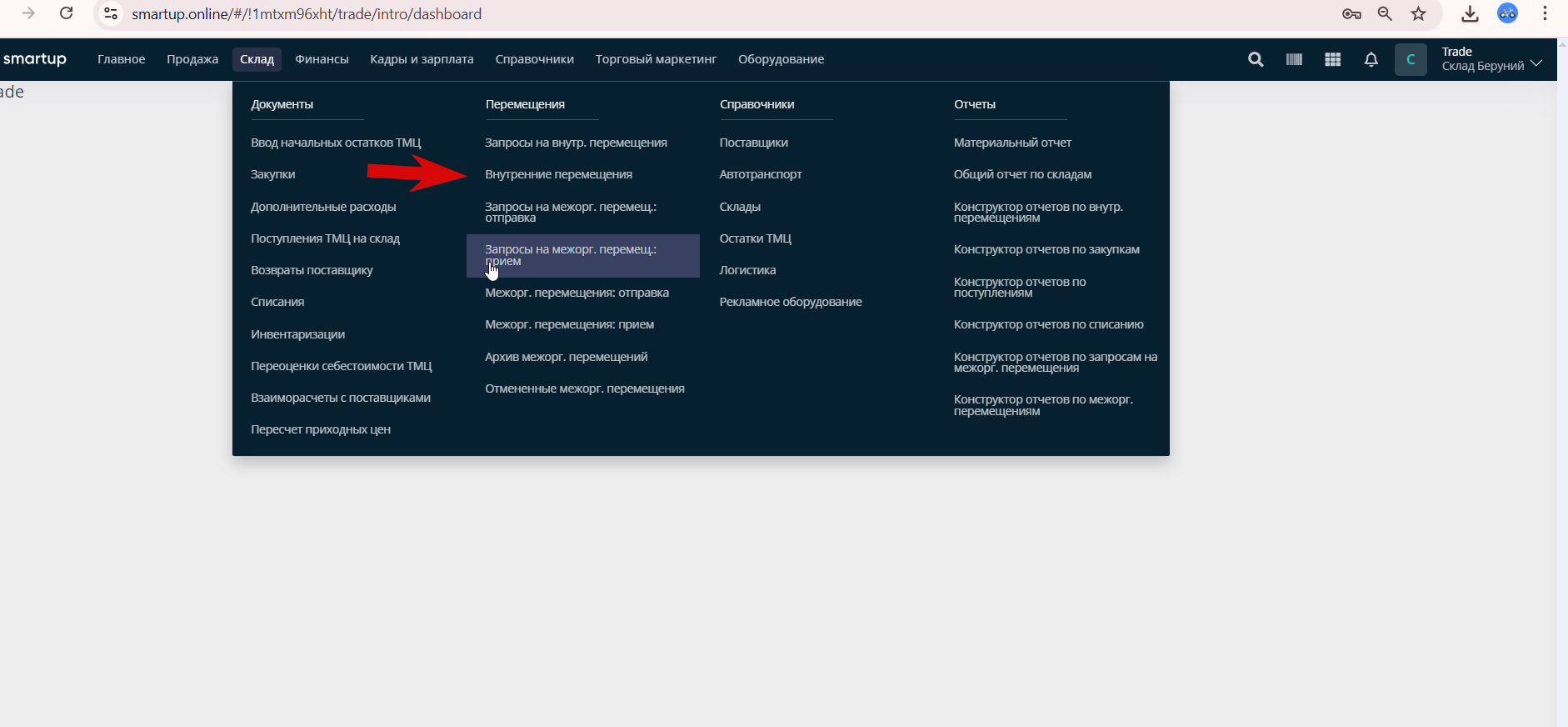Open the Финансы menu
1568x727 pixels.
[x=322, y=59]
